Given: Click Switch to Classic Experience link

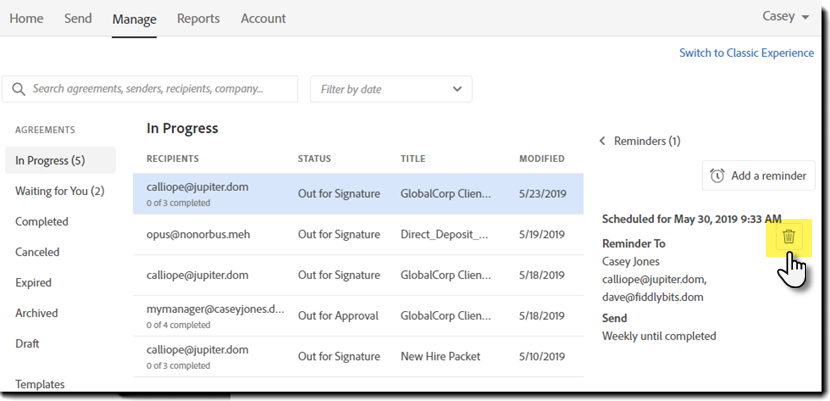Looking at the screenshot, I should 746,53.
